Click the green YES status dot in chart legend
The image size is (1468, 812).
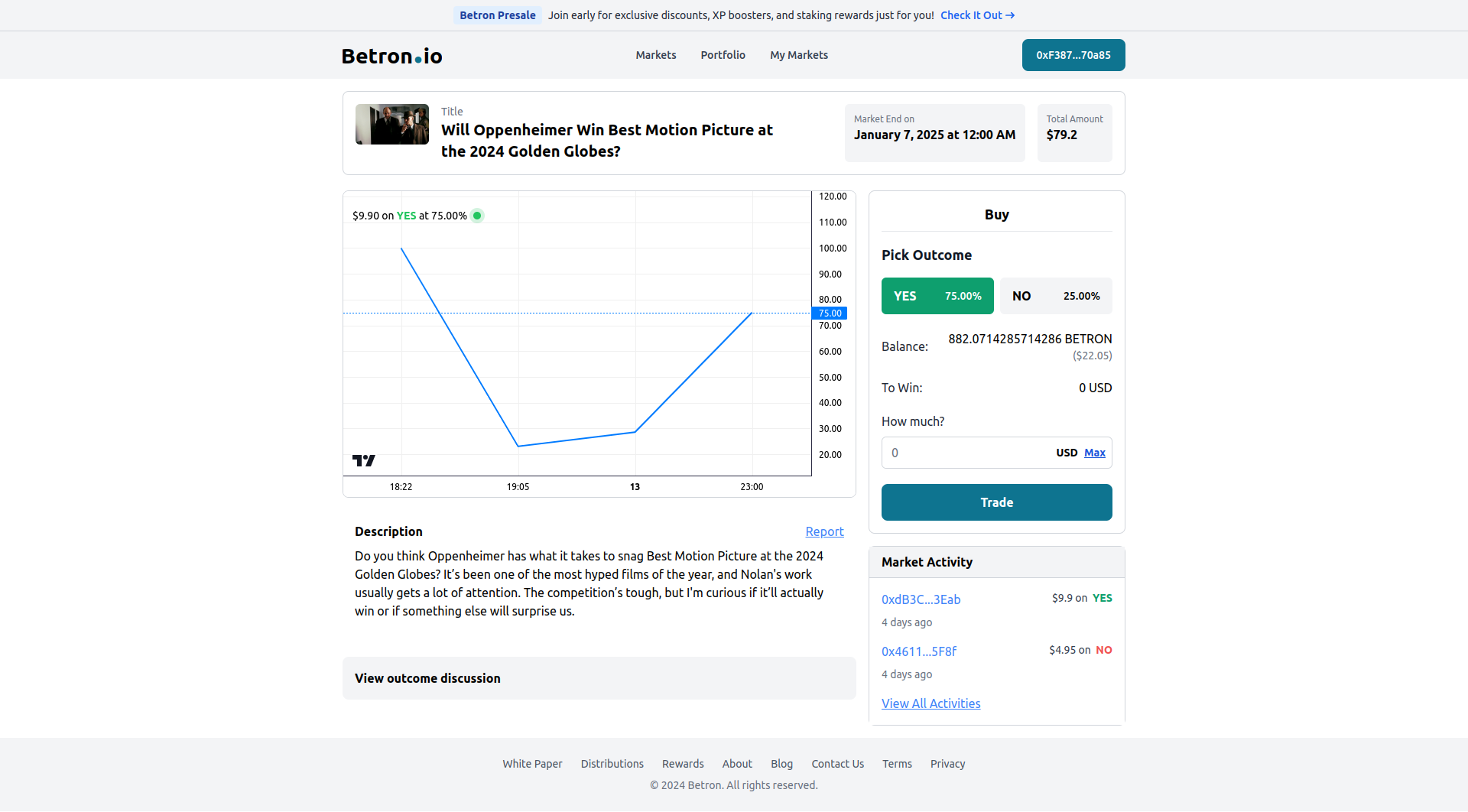pyautogui.click(x=477, y=216)
